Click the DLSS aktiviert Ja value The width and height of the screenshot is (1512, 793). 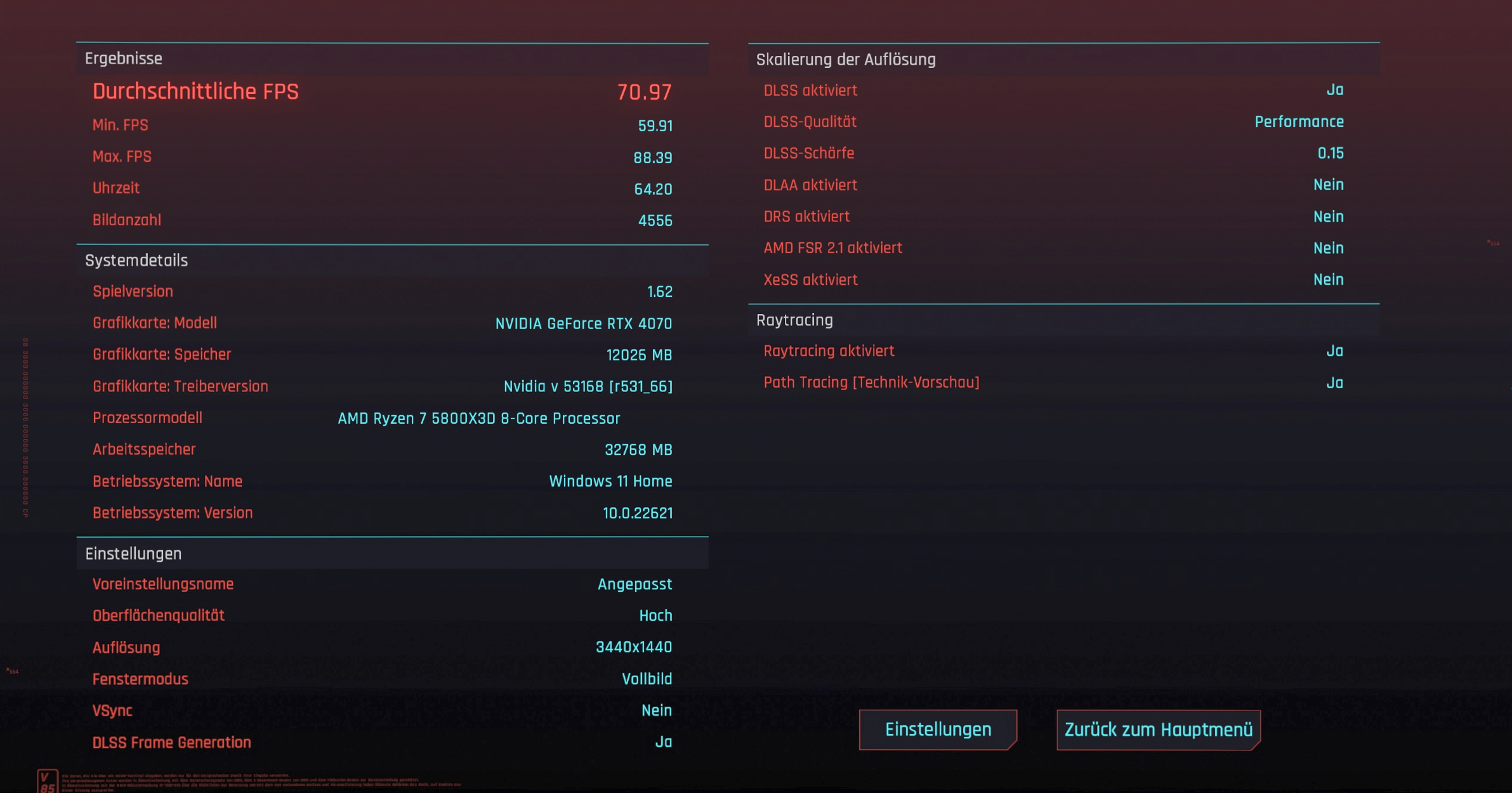1334,90
